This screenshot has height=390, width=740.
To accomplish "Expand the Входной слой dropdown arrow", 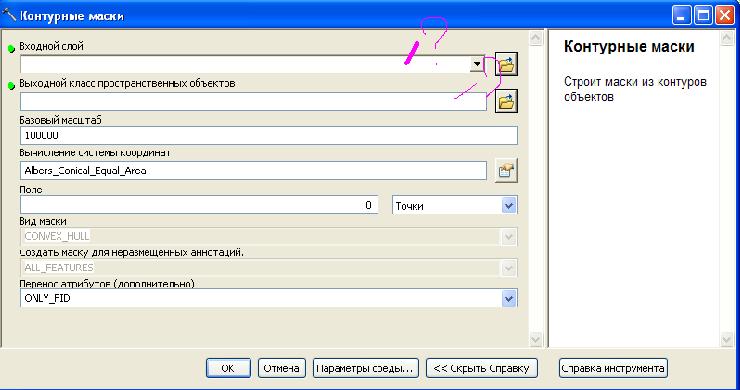I will (x=477, y=64).
